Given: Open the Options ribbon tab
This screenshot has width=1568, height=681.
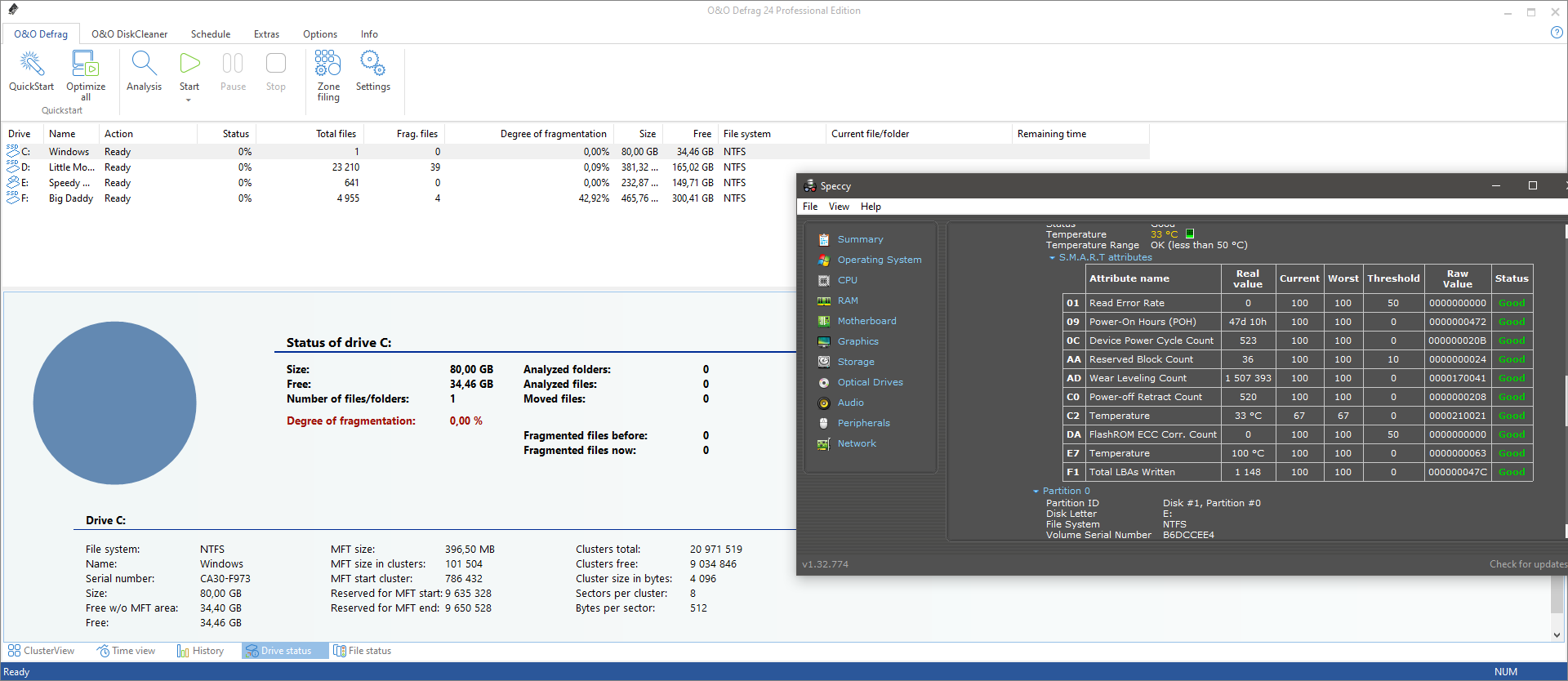Looking at the screenshot, I should 320,34.
